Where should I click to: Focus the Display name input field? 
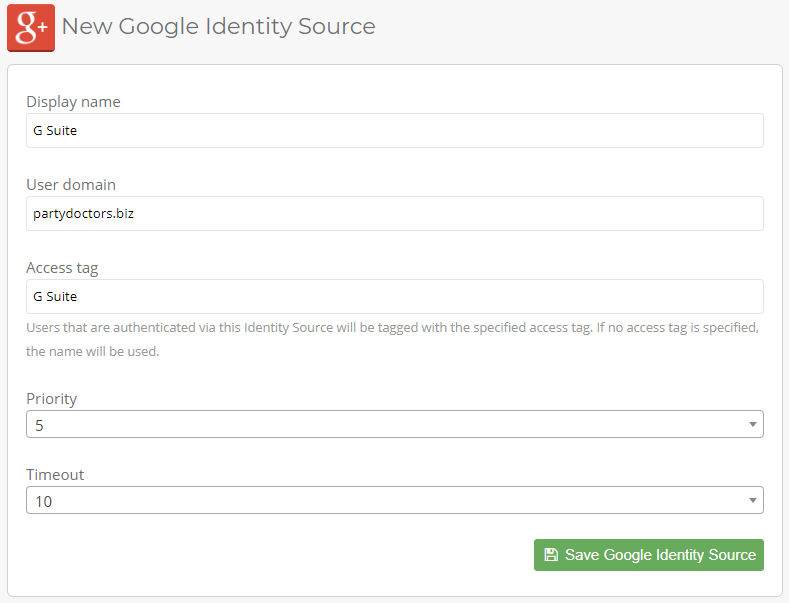click(394, 130)
